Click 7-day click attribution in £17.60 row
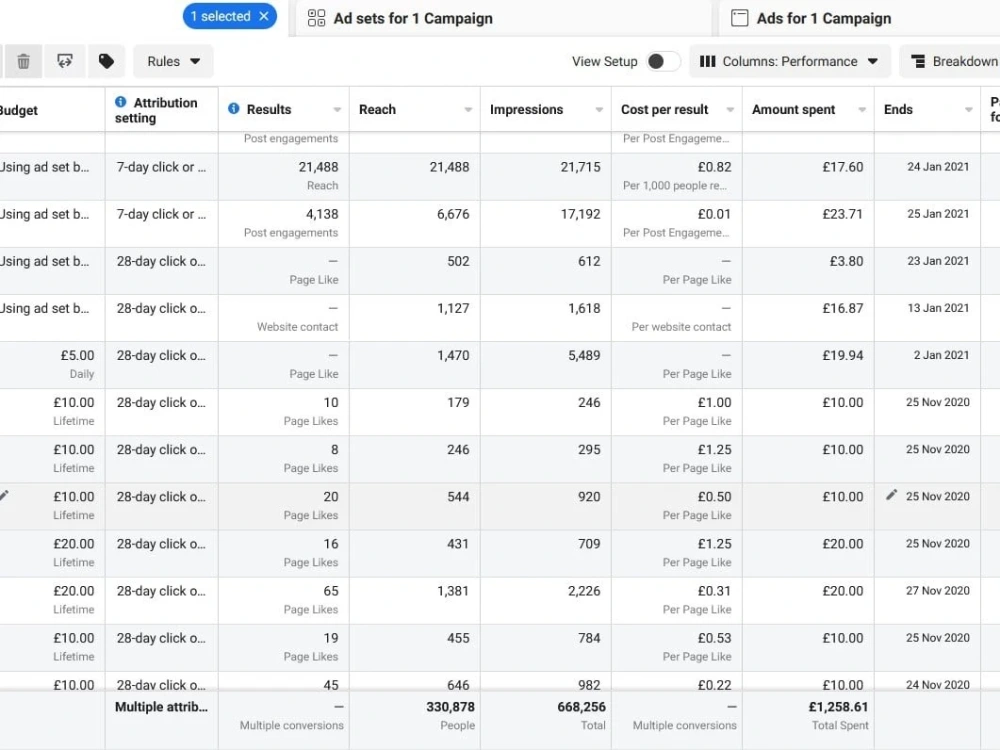The image size is (1000, 750). pyautogui.click(x=161, y=167)
